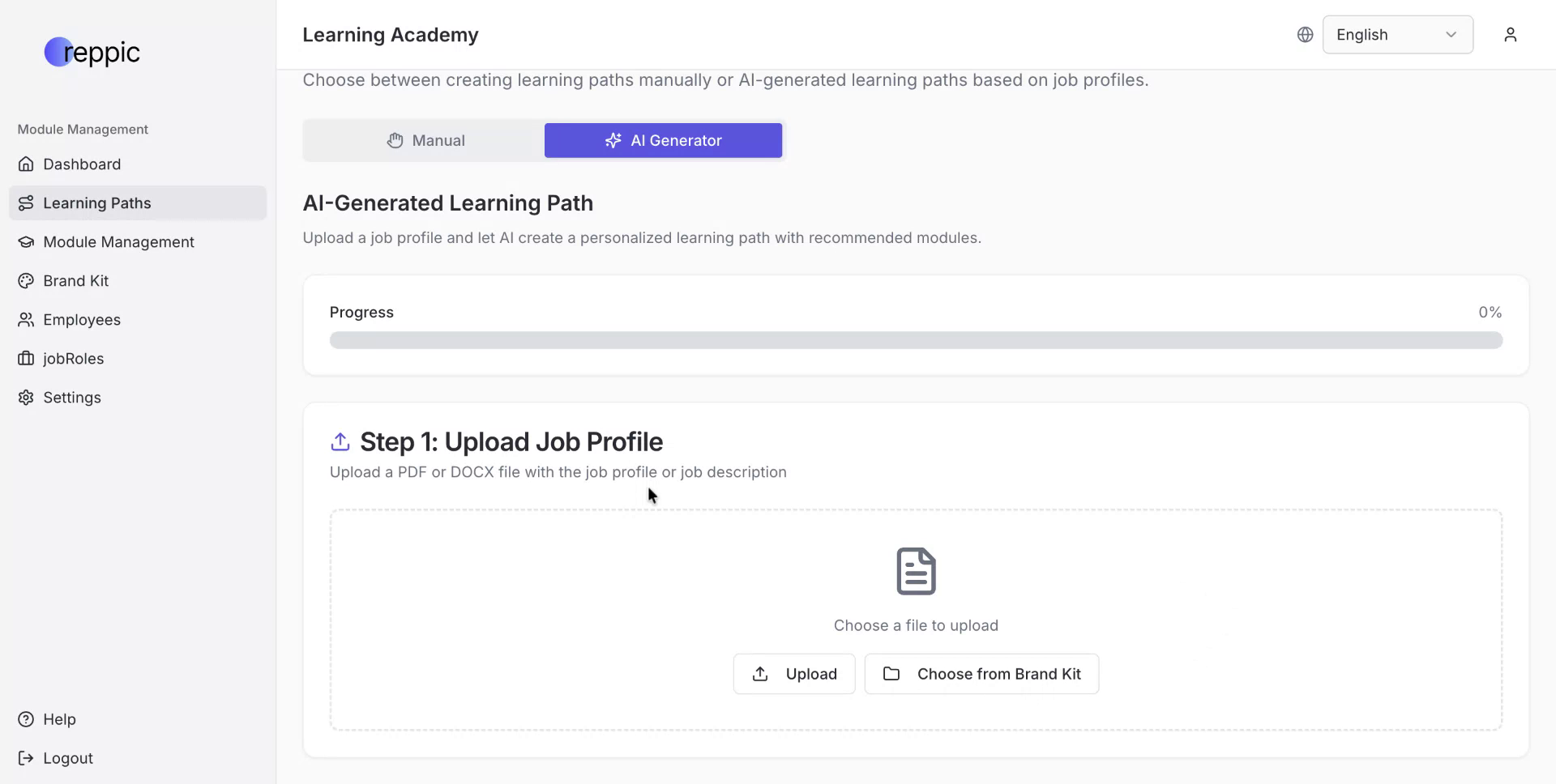This screenshot has height=784, width=1556.
Task: Click the jobRoles briefcase icon
Action: [x=26, y=359]
